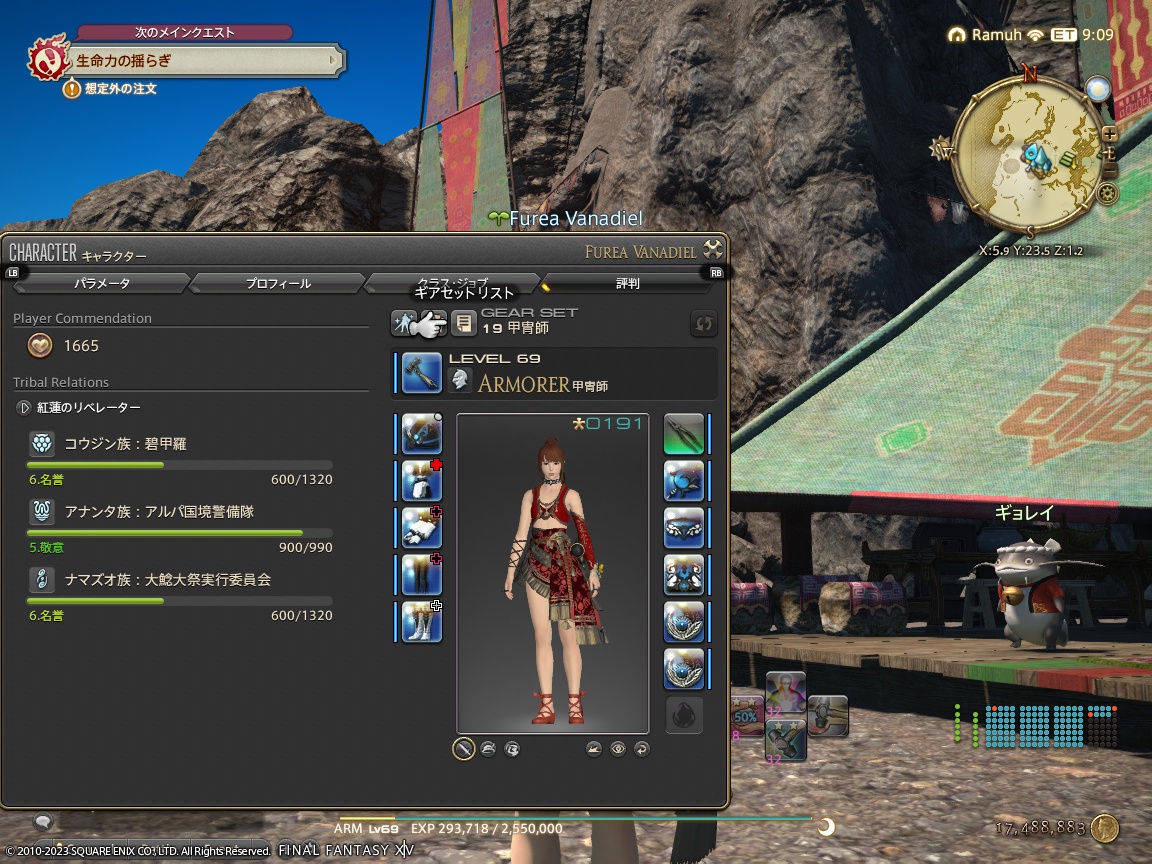Toggle weapon drawn display under character model

pyautogui.click(x=463, y=749)
